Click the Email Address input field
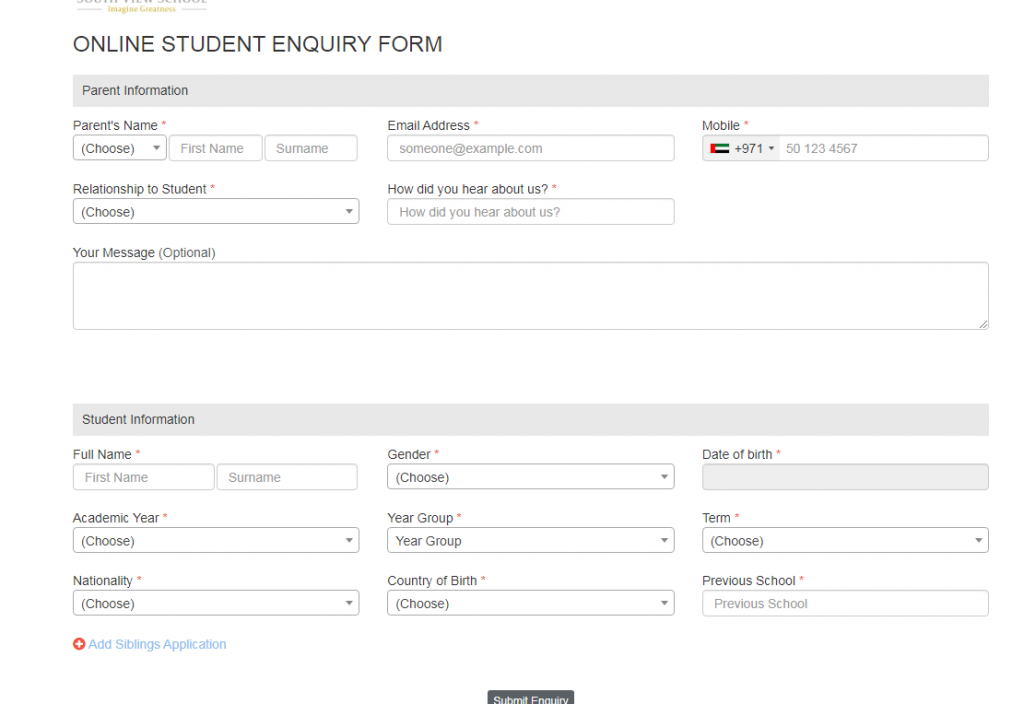The height and width of the screenshot is (704, 1024). (530, 148)
